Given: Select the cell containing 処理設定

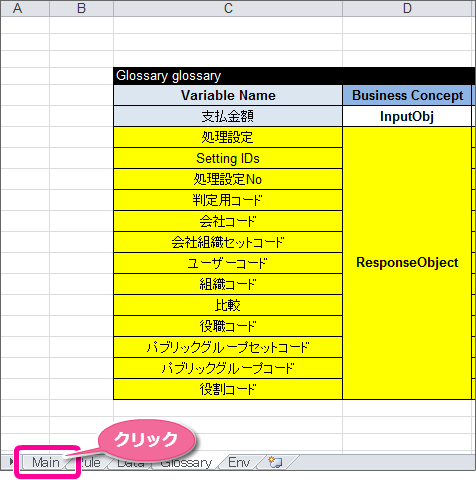Looking at the screenshot, I should pos(228,137).
